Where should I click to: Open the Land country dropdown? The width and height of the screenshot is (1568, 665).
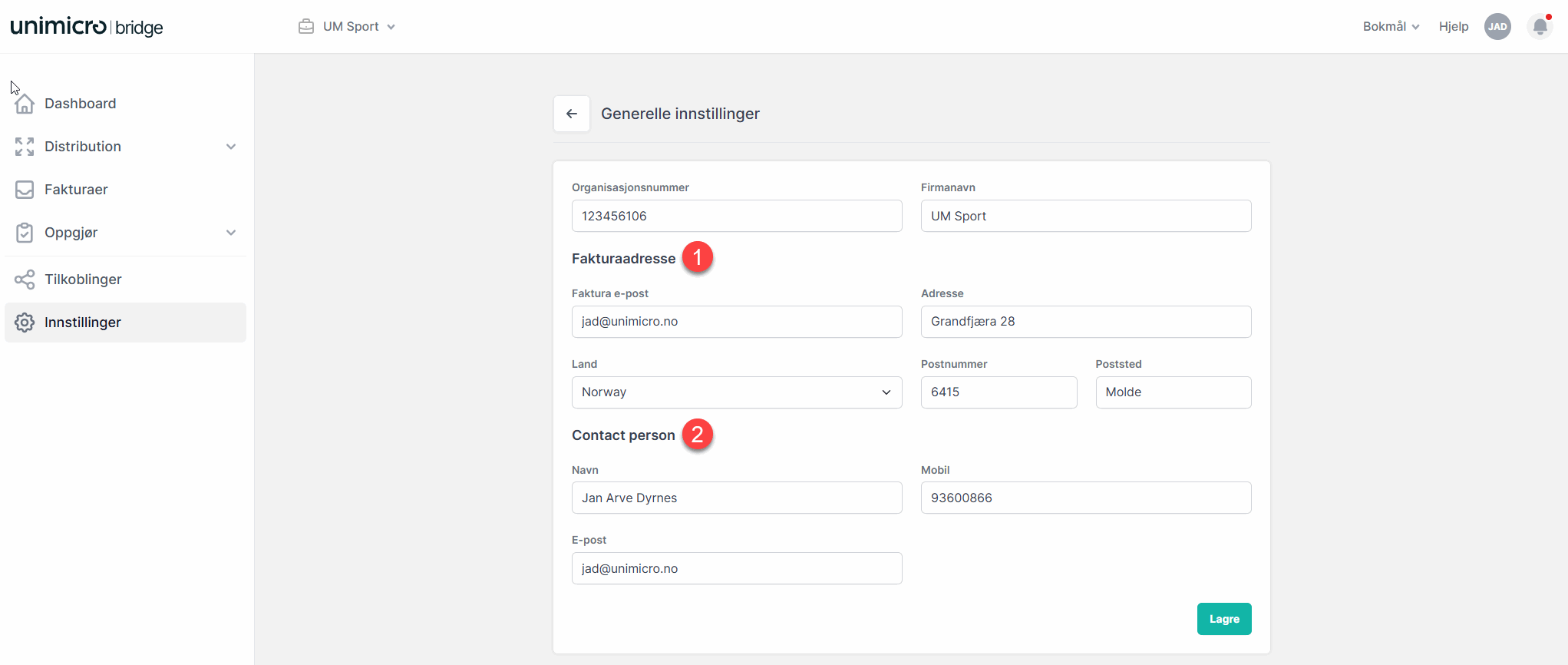click(736, 392)
